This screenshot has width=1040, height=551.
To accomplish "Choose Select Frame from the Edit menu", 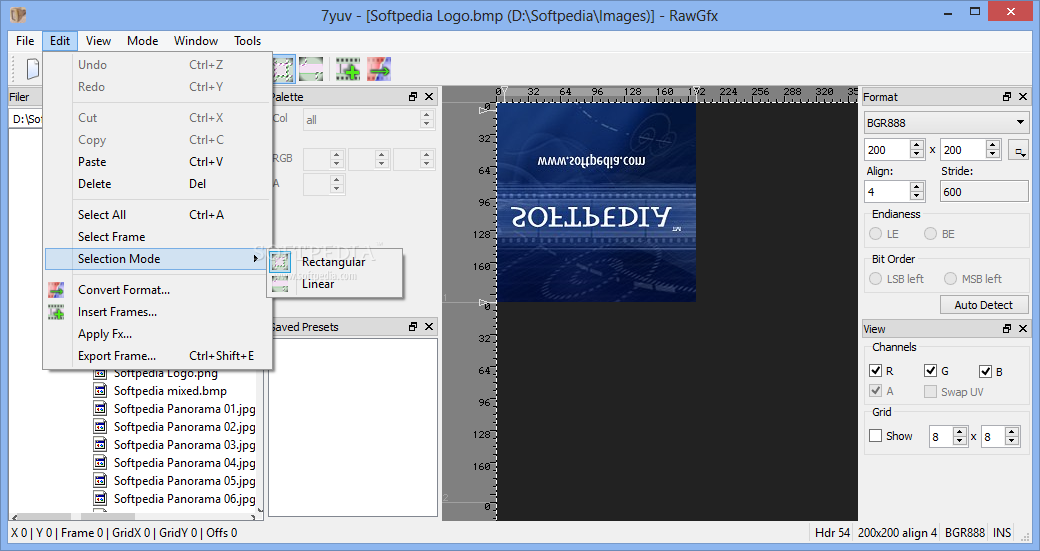I will point(158,237).
